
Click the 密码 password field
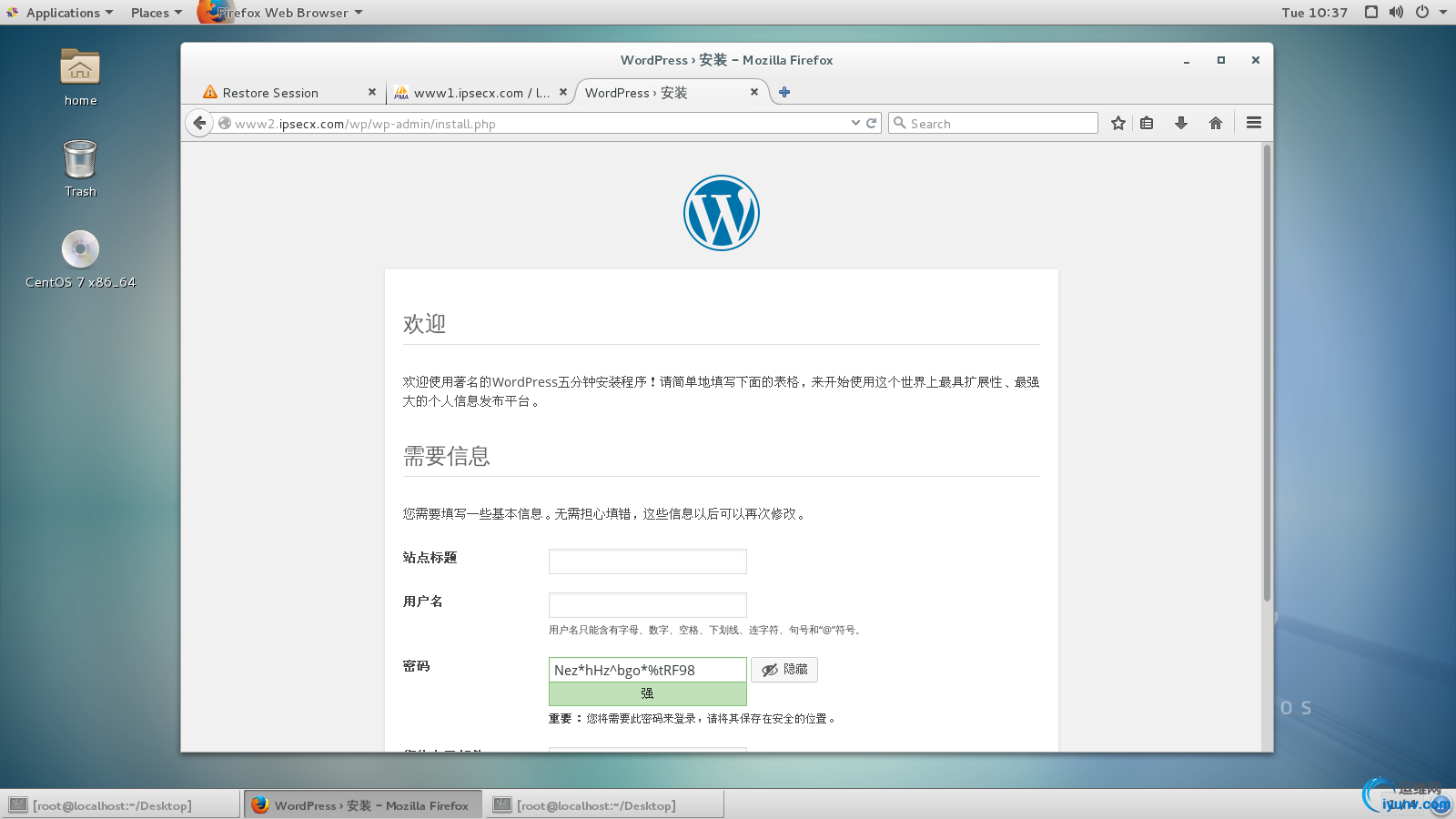648,670
